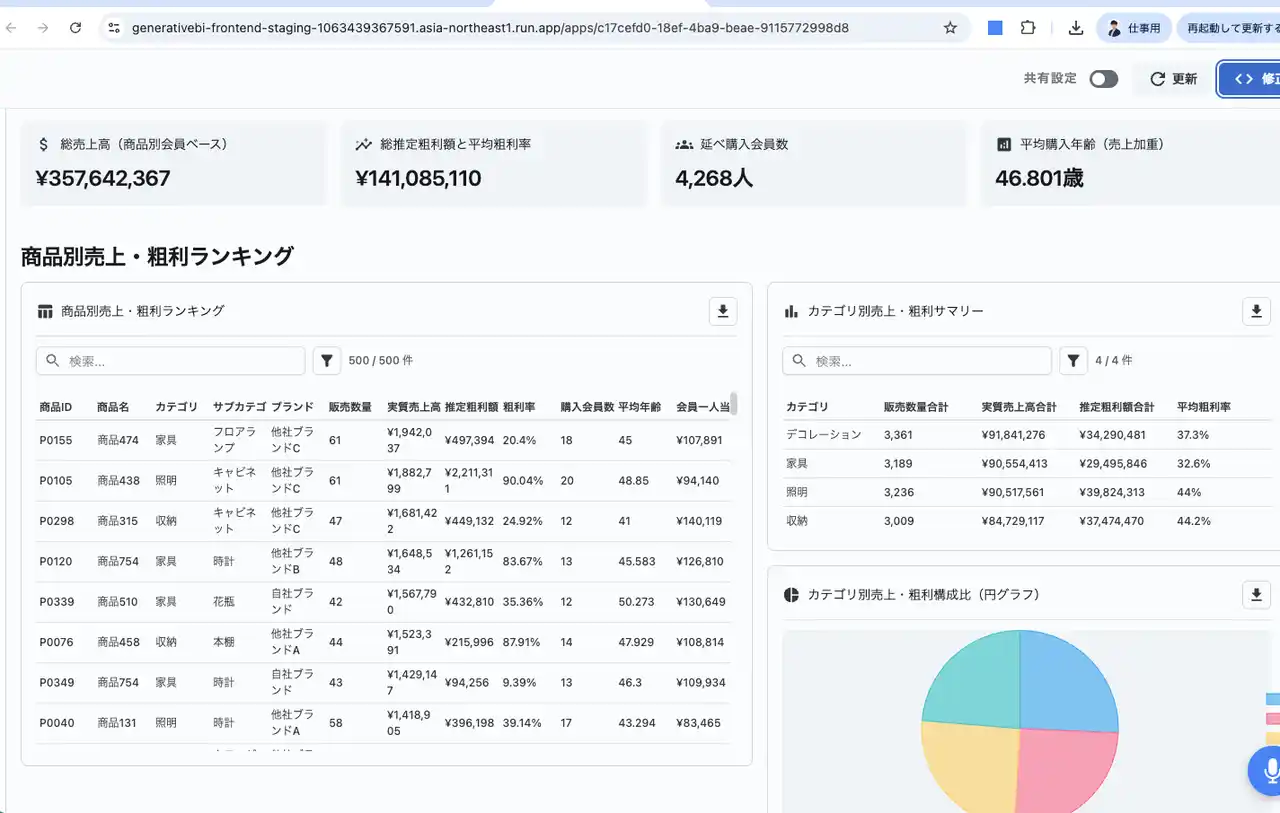This screenshot has height=813, width=1280.
Task: Open the 仕事用 Chrome profile menu
Action: [x=1134, y=28]
